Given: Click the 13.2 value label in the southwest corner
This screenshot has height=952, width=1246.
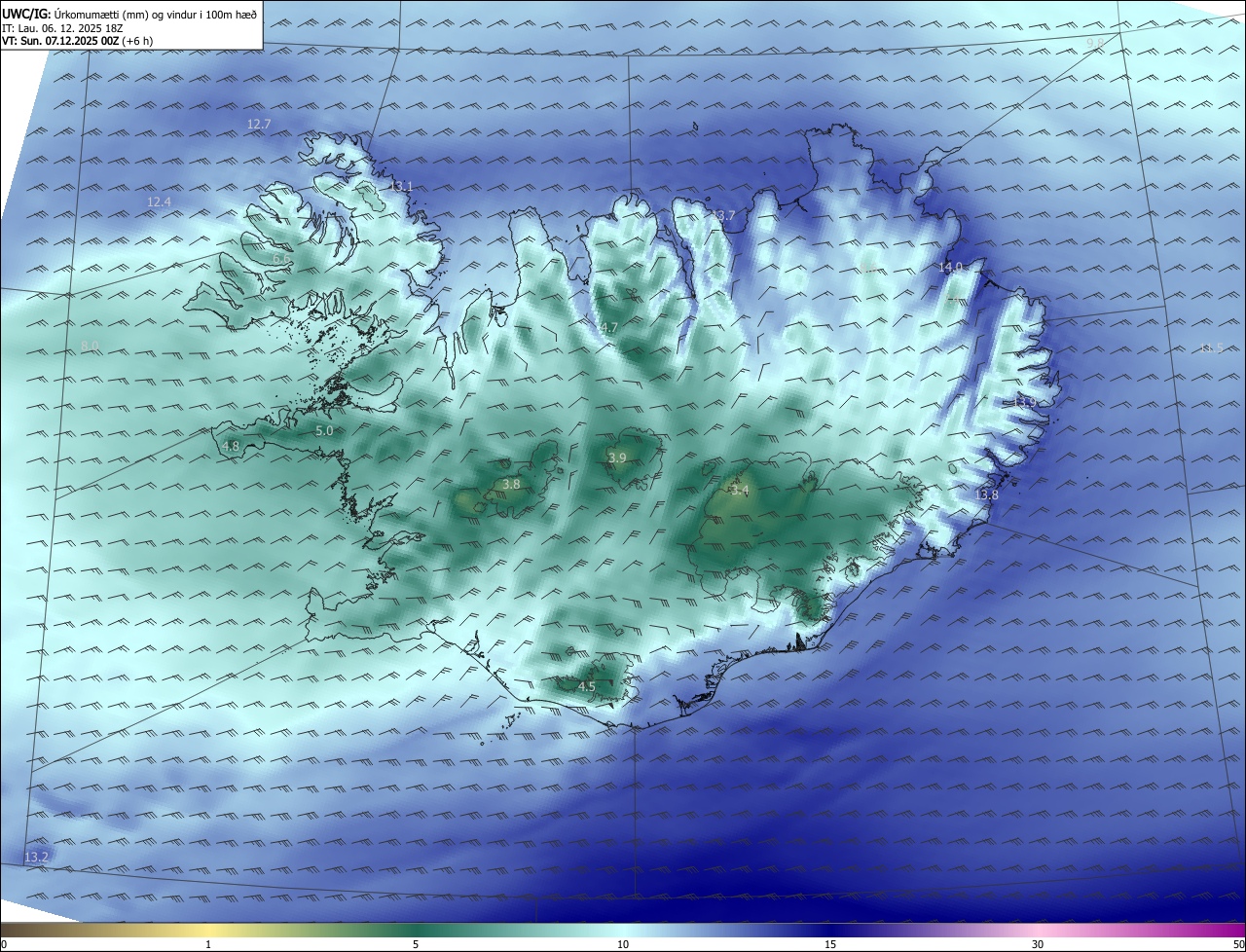Looking at the screenshot, I should [x=36, y=857].
